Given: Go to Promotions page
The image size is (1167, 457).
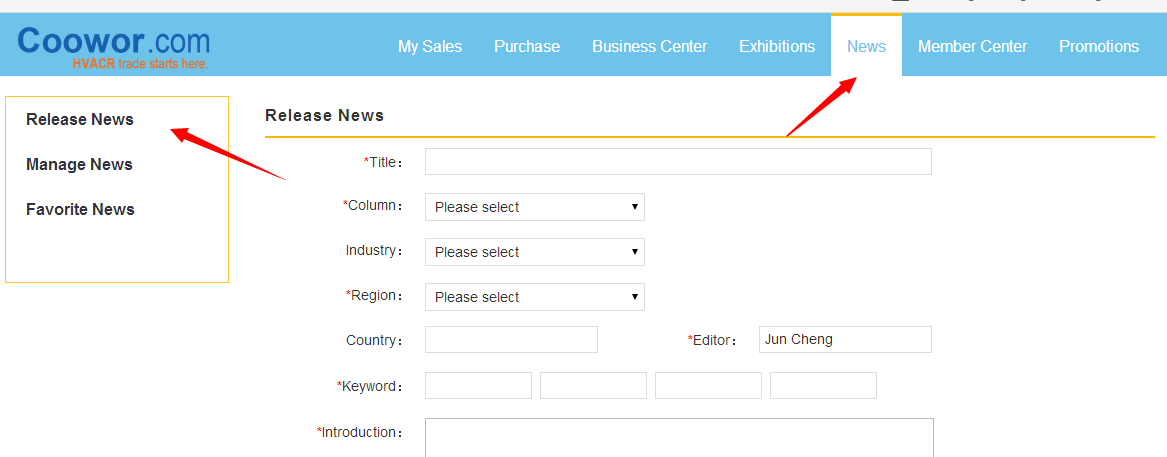Looking at the screenshot, I should [x=1099, y=46].
